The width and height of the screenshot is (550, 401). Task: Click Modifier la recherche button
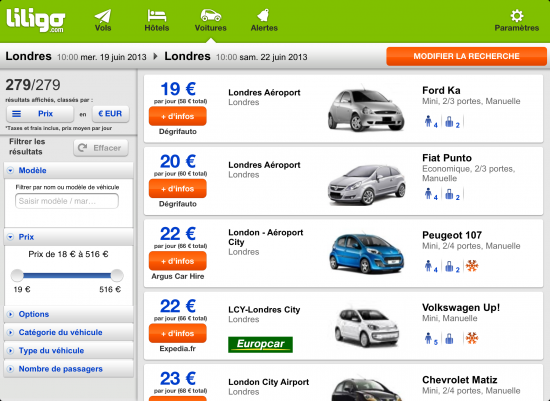pos(466,56)
